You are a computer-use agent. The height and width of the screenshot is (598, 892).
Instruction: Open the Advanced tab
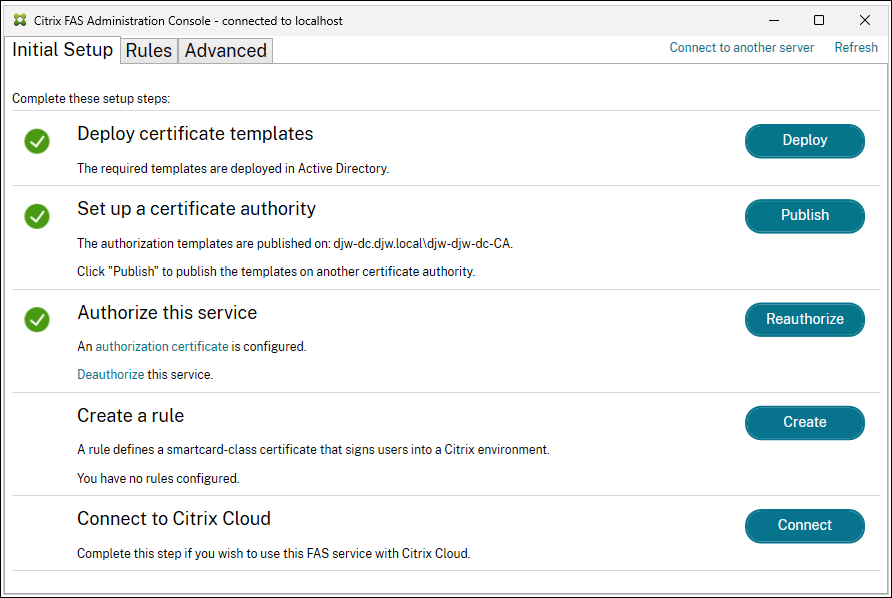click(224, 50)
